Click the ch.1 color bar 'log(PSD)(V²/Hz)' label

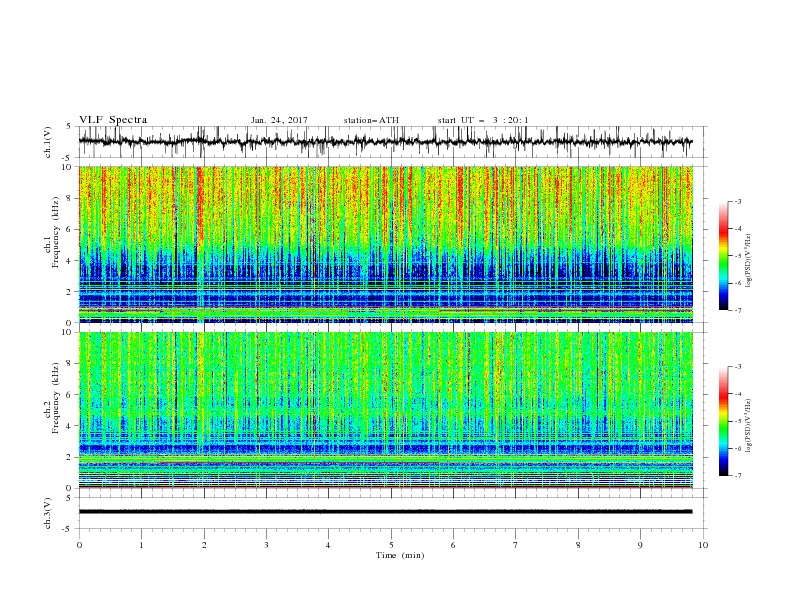748,261
